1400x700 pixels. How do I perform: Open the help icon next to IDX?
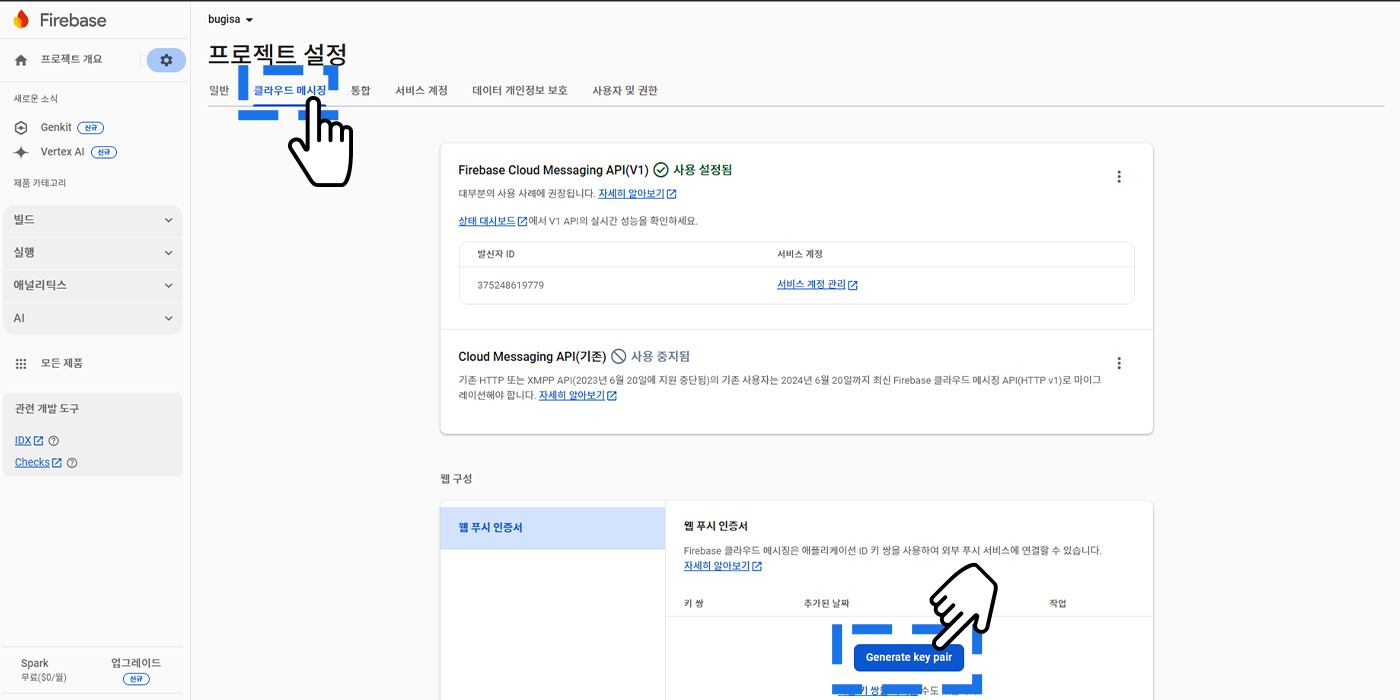pos(54,441)
